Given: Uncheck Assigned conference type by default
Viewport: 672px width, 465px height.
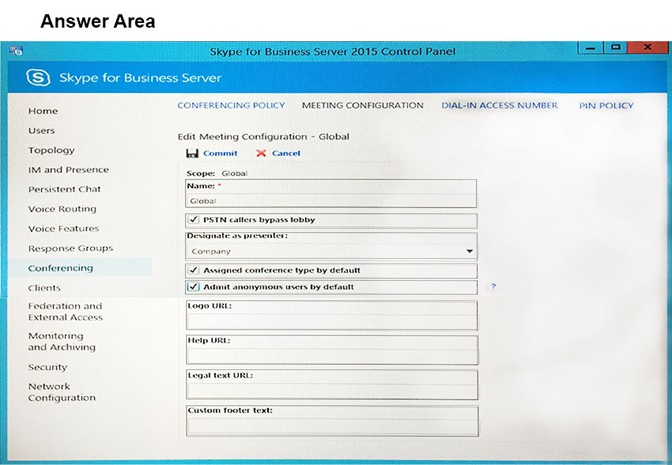Looking at the screenshot, I should coord(194,270).
